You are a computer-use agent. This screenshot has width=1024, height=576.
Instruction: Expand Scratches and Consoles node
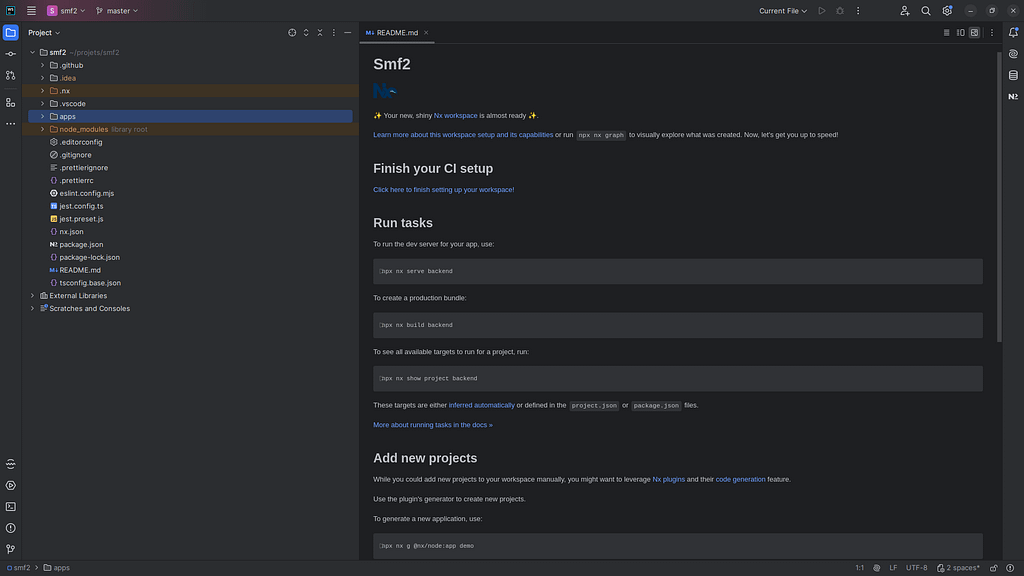pyautogui.click(x=33, y=309)
